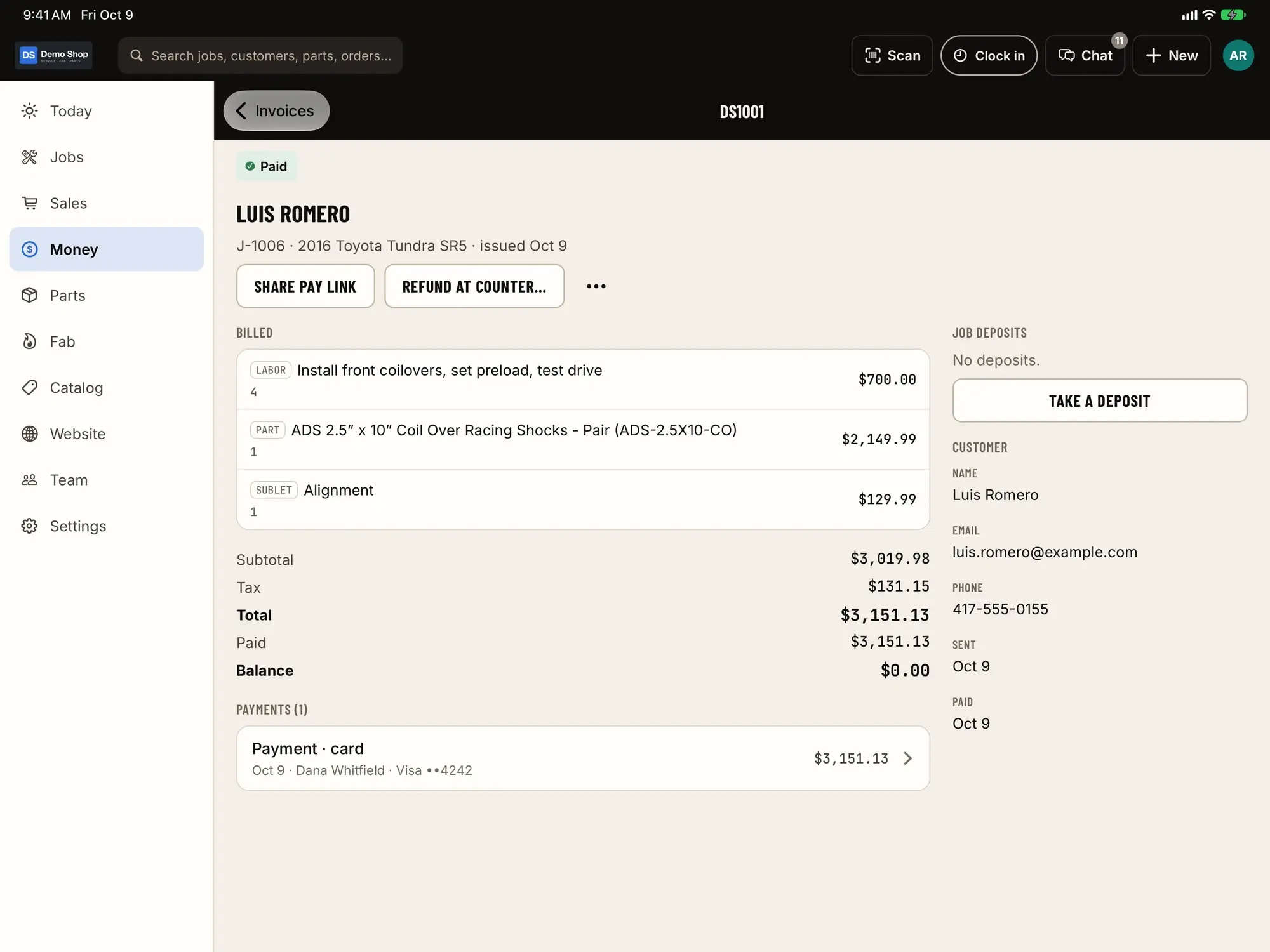Screen dimensions: 1270x952
Task: Open the payment card row chevron
Action: (907, 758)
